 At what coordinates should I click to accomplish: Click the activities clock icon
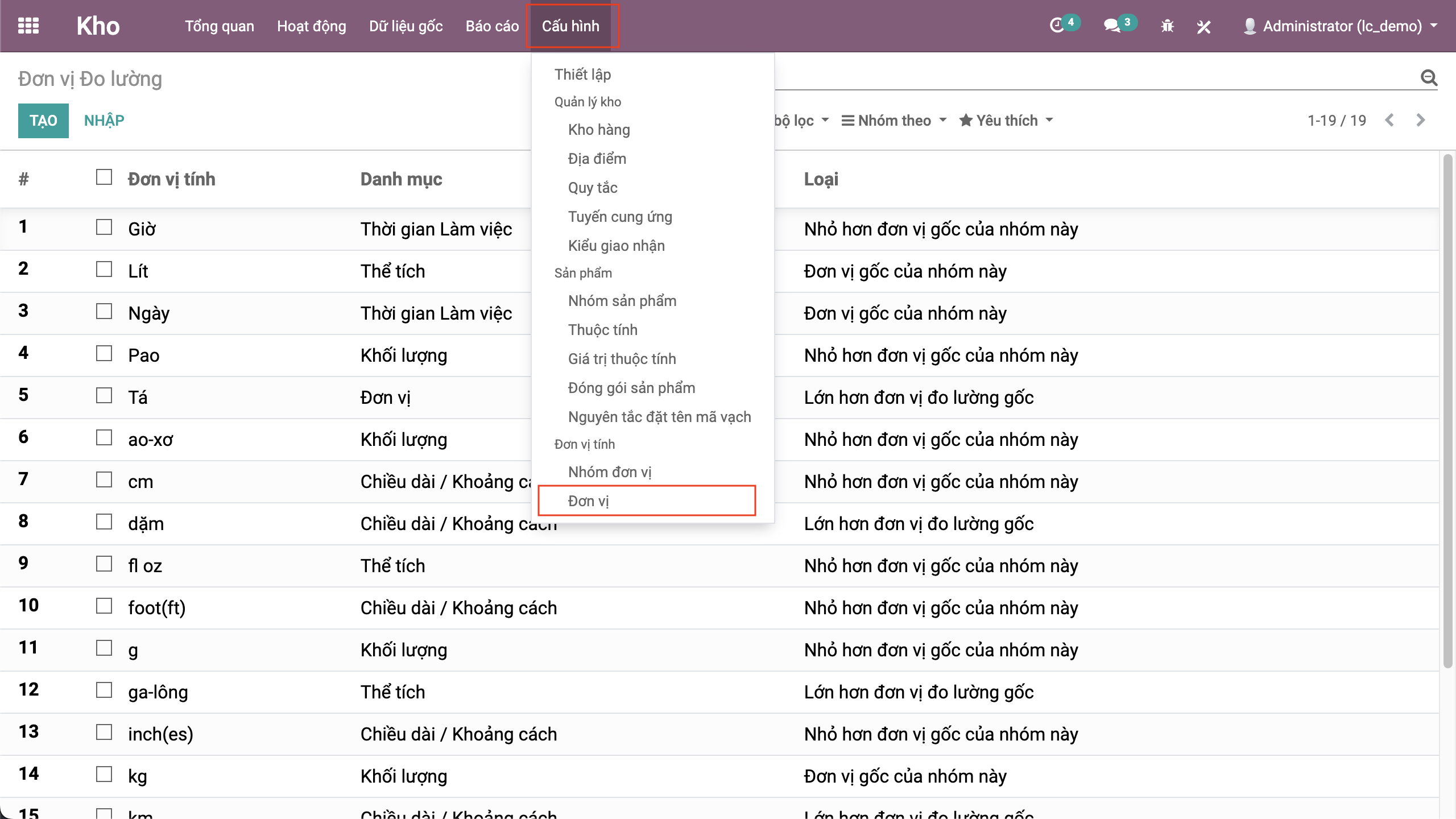pyautogui.click(x=1056, y=26)
